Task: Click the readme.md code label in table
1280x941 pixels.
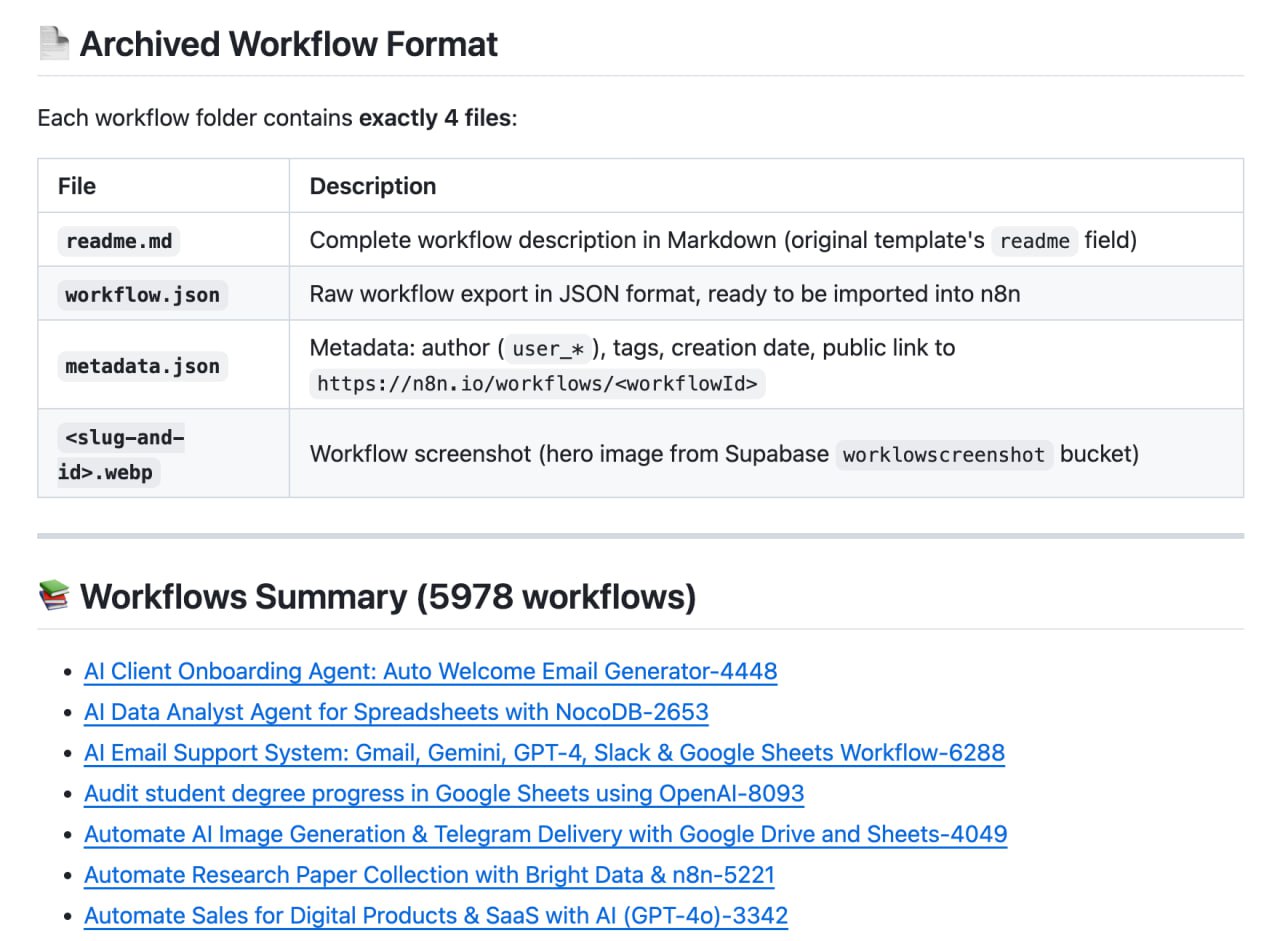Action: tap(119, 241)
